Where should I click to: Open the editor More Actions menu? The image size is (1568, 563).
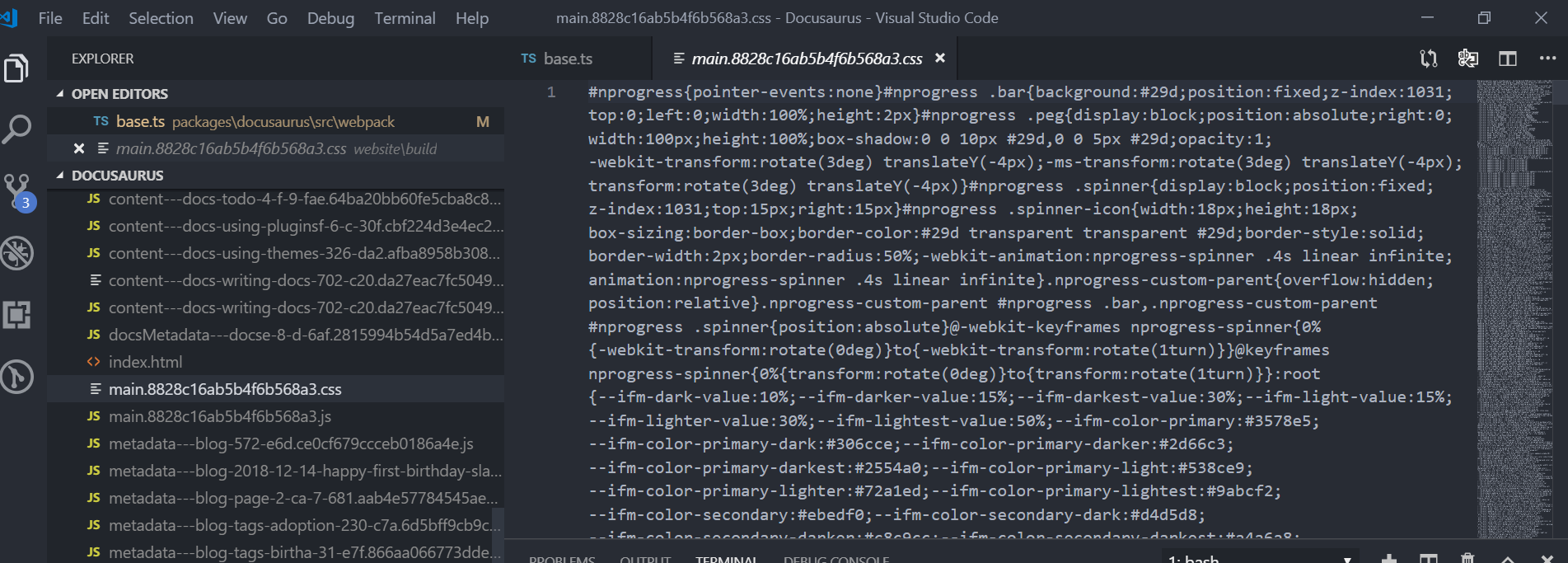coord(1547,59)
